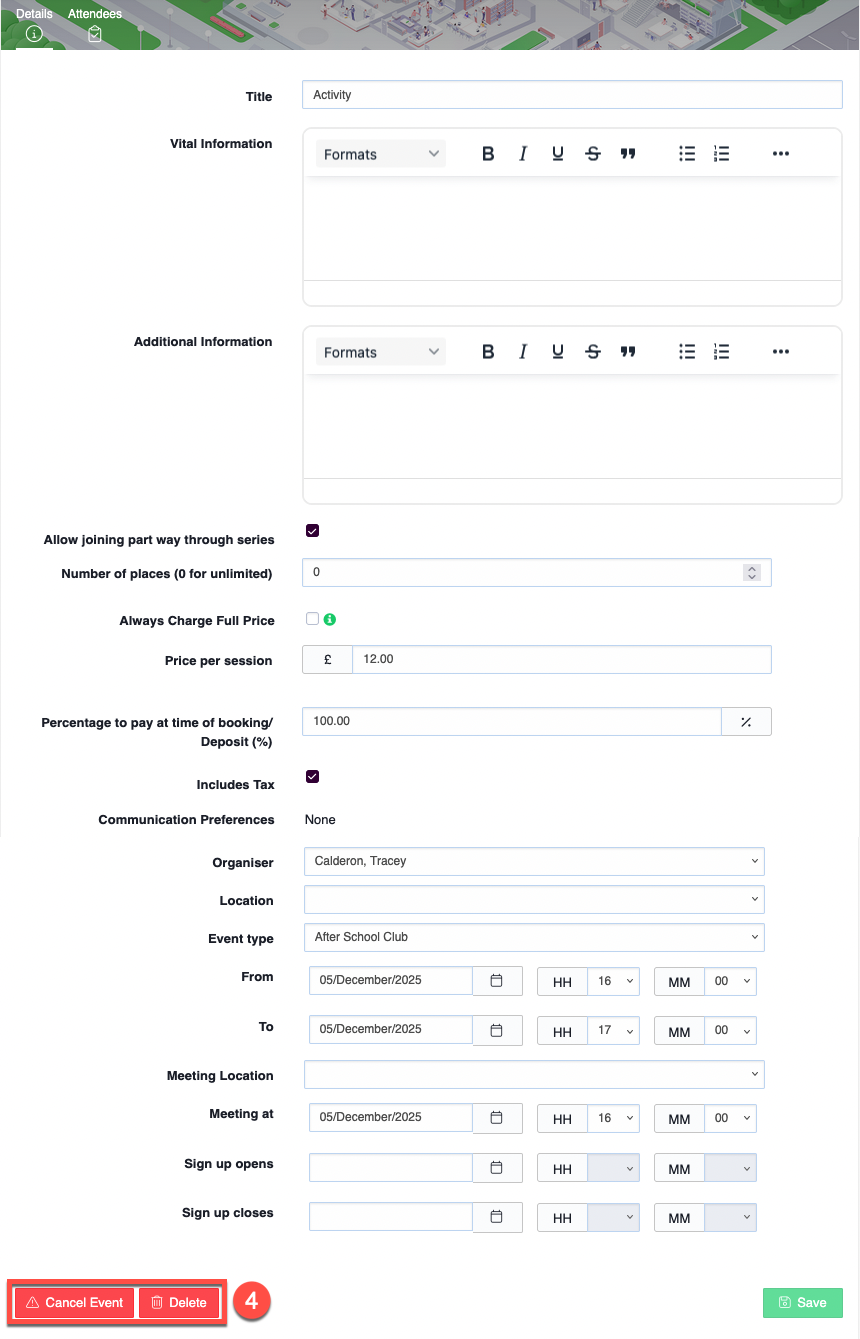Open the Organiser dropdown
The width and height of the screenshot is (860, 1339).
[x=533, y=861]
